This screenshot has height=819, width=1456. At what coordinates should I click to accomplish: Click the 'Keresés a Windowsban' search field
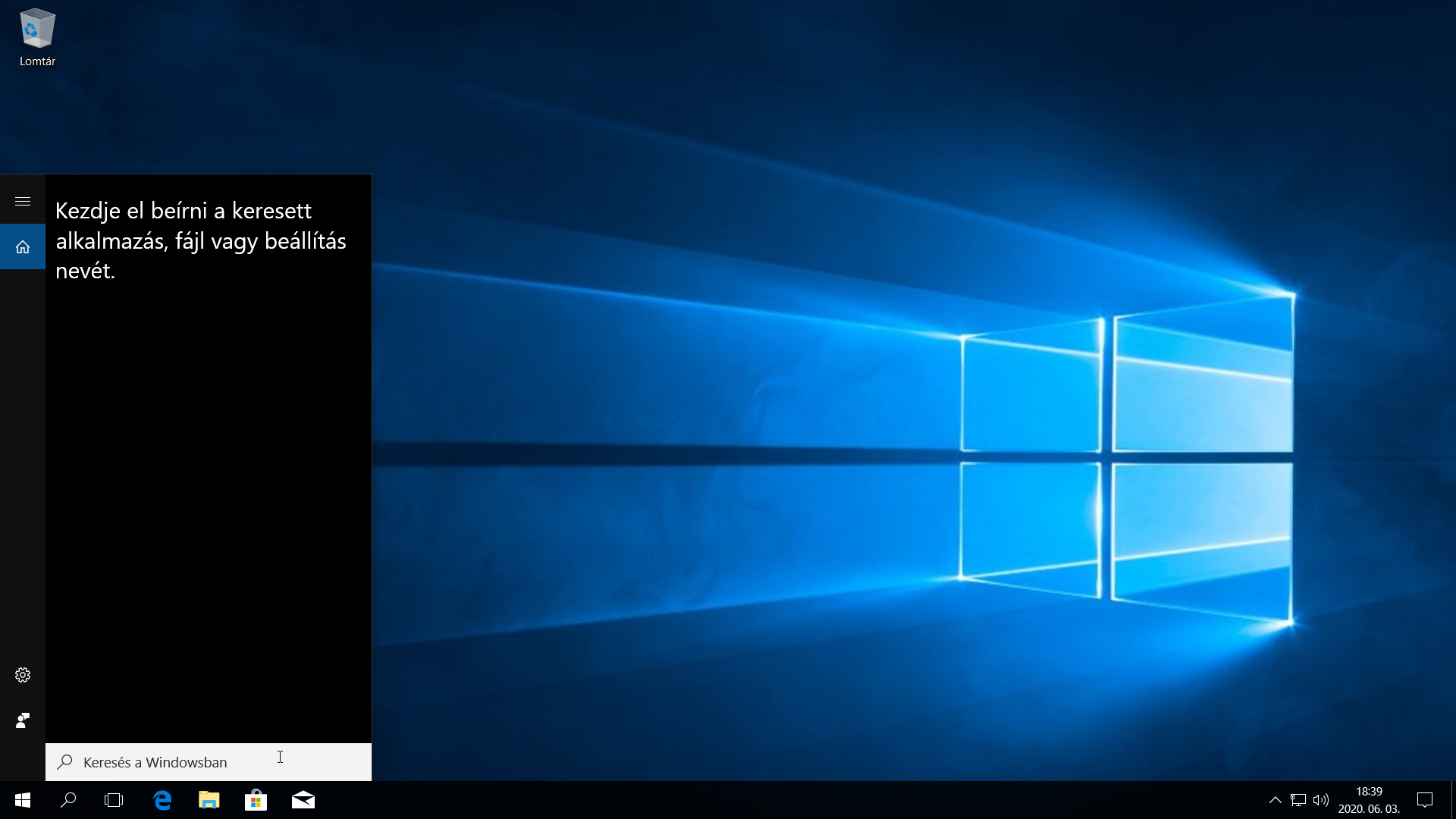[209, 762]
